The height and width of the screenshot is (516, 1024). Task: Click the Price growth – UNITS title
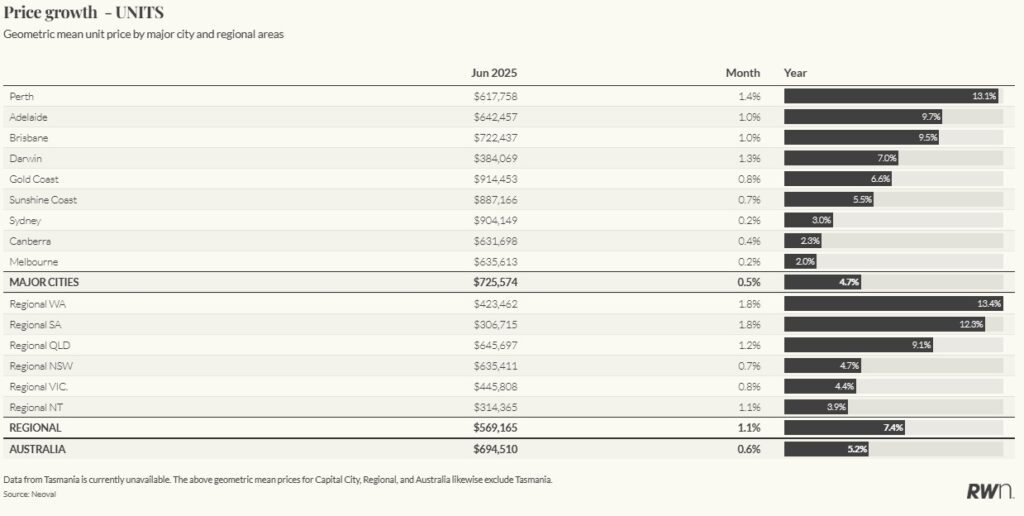[x=84, y=13]
